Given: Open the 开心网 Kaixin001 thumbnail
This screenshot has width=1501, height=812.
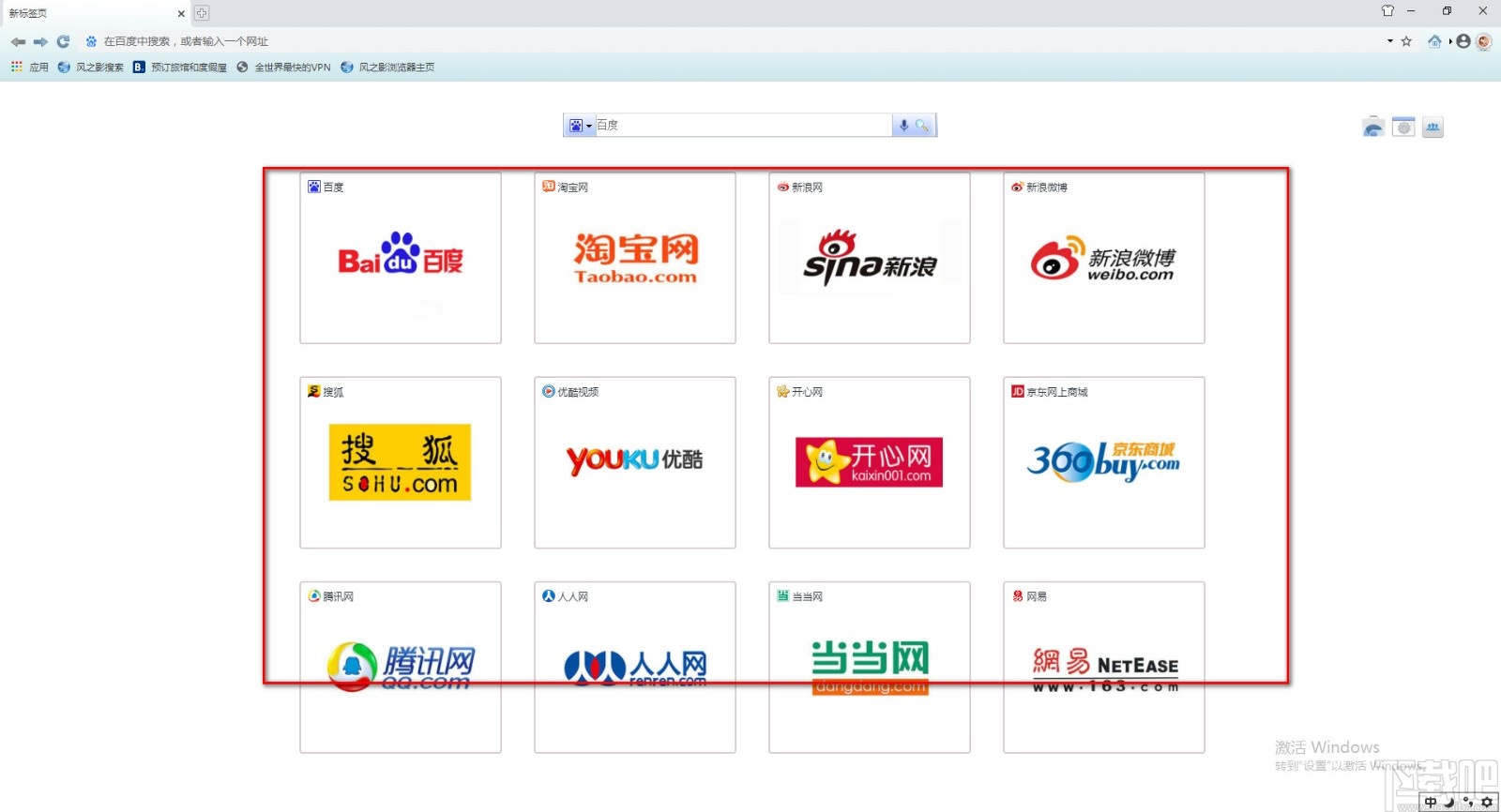Looking at the screenshot, I should 870,462.
